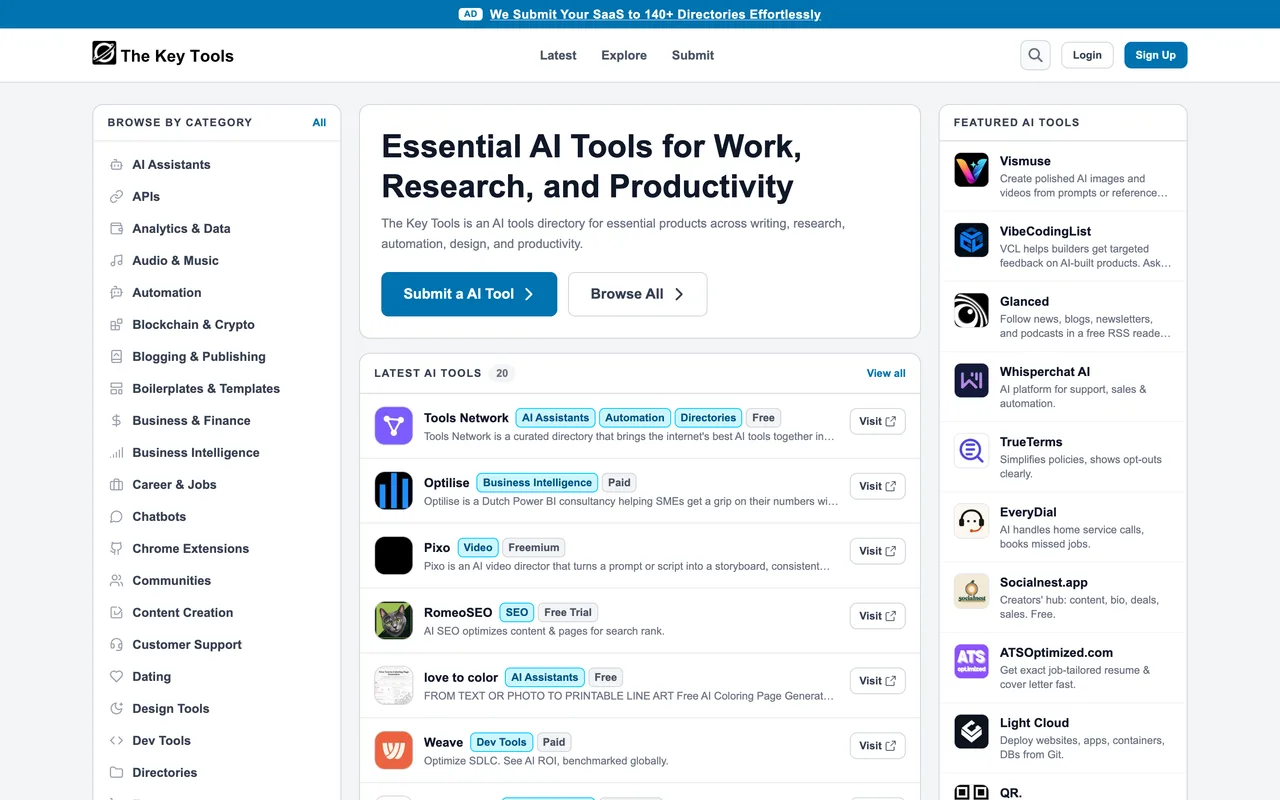
Task: Visit Tools Network external link
Action: click(878, 421)
